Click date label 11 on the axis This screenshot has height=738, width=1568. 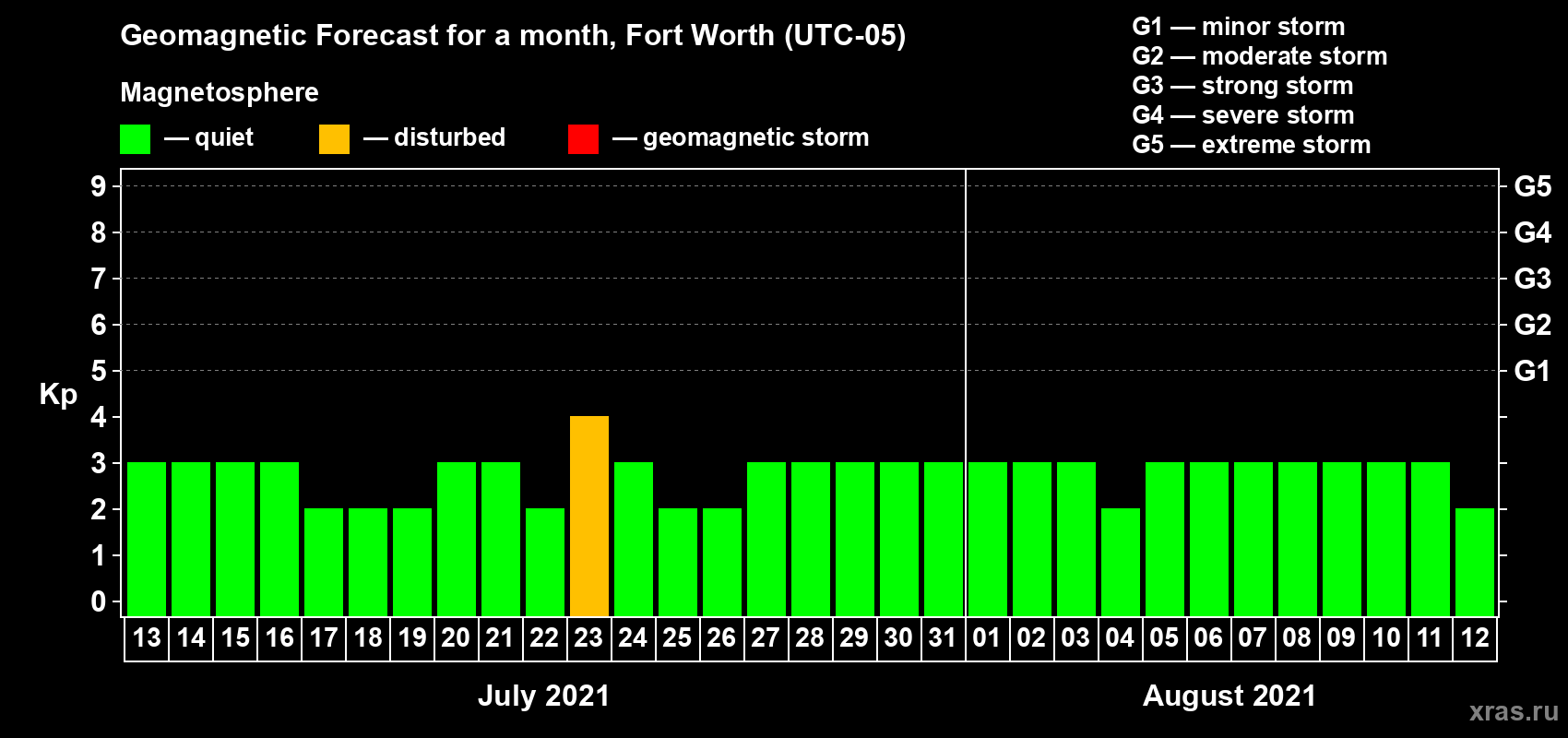[x=1430, y=638]
